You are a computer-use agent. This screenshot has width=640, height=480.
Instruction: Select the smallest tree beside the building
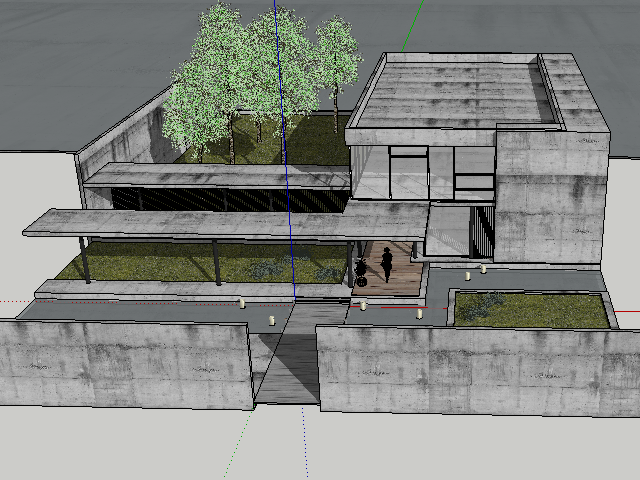point(337,69)
